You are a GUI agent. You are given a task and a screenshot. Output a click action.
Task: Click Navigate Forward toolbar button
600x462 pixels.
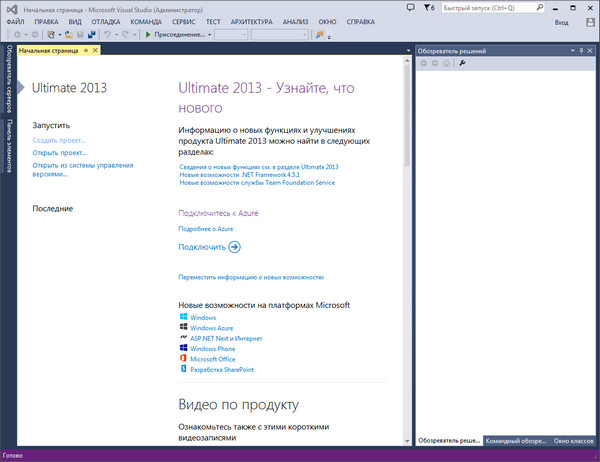(x=35, y=35)
